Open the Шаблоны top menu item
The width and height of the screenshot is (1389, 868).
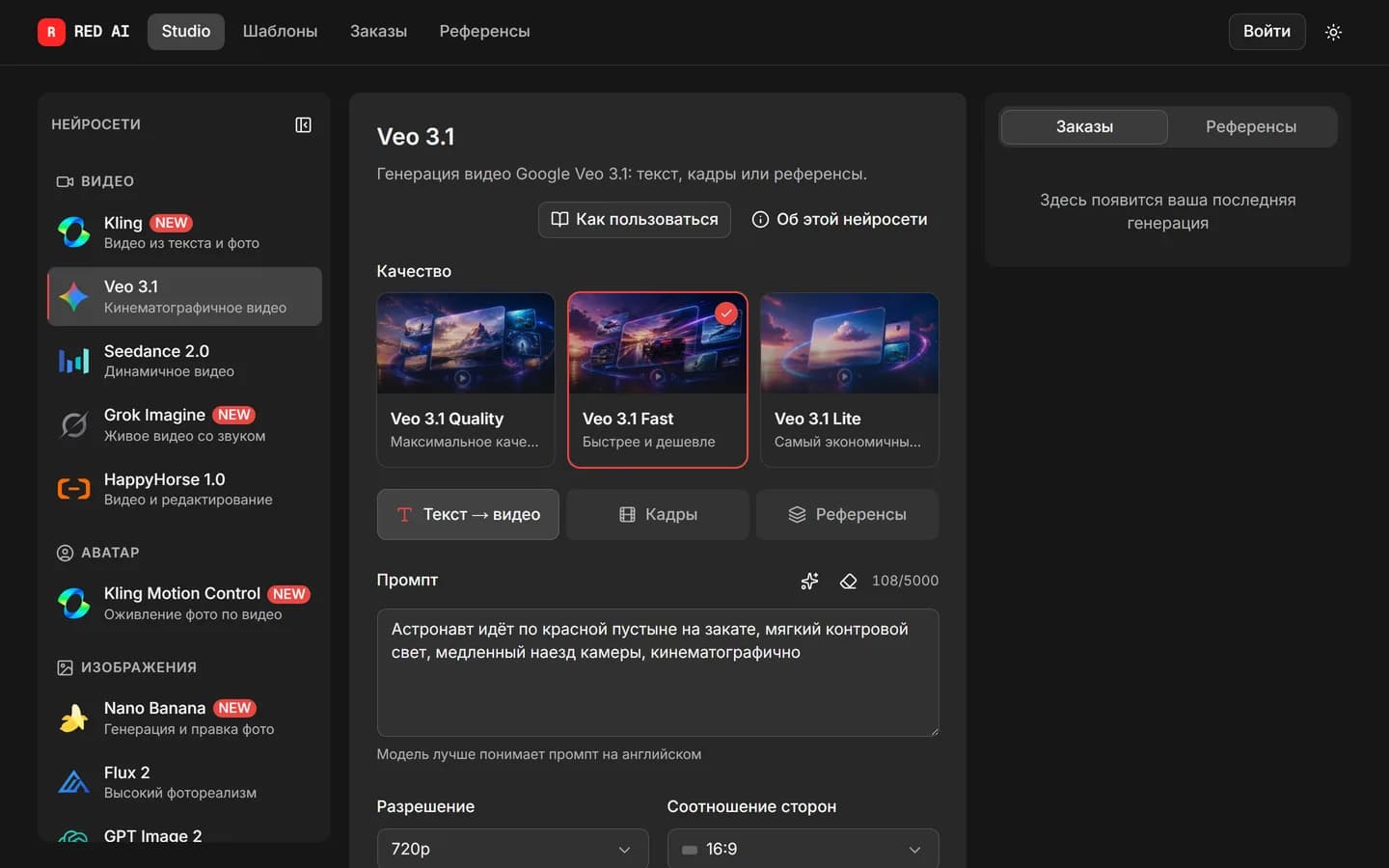(280, 32)
